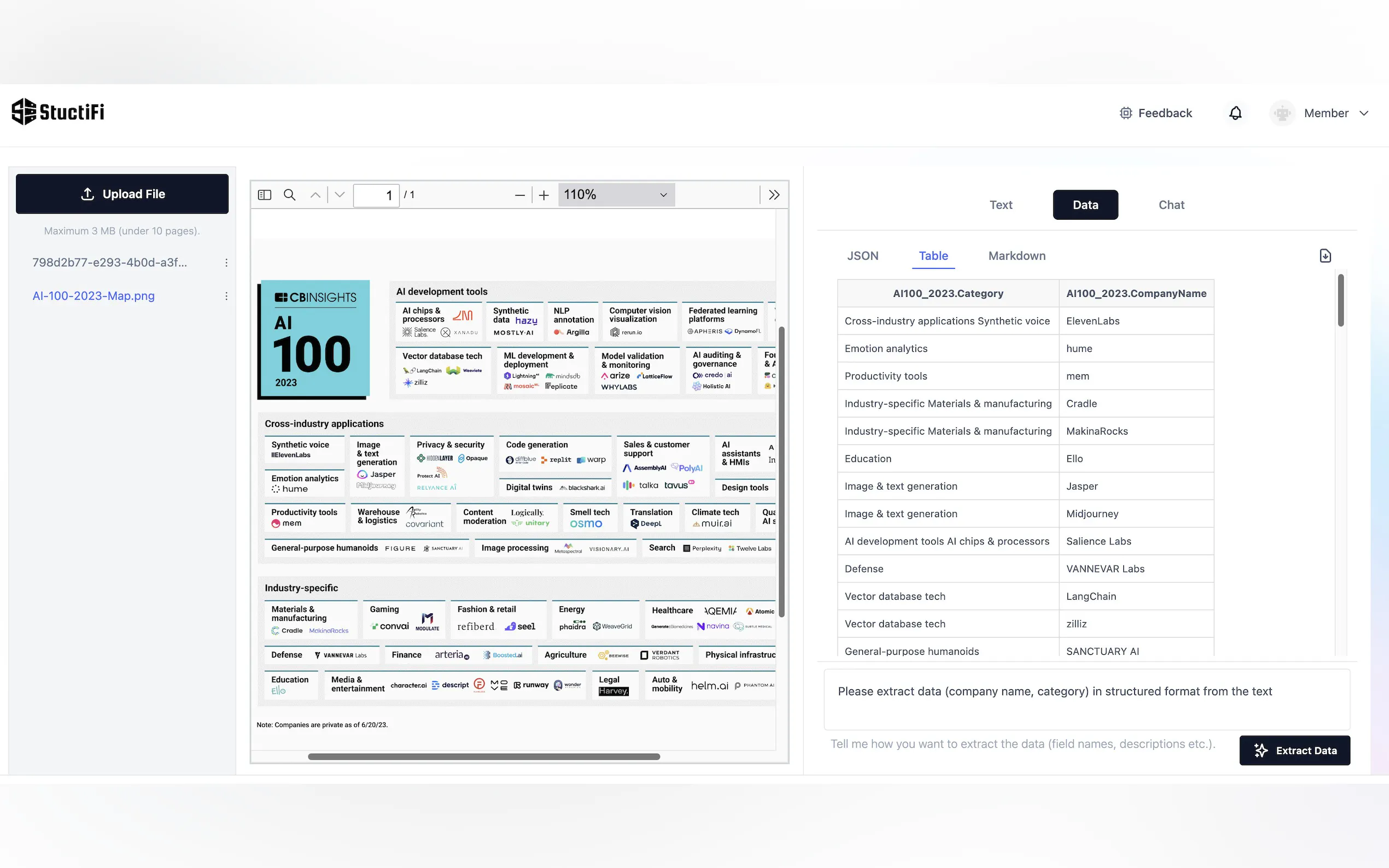Open the 110% zoom level dropdown
Image resolution: width=1389 pixels, height=868 pixels.
[616, 195]
